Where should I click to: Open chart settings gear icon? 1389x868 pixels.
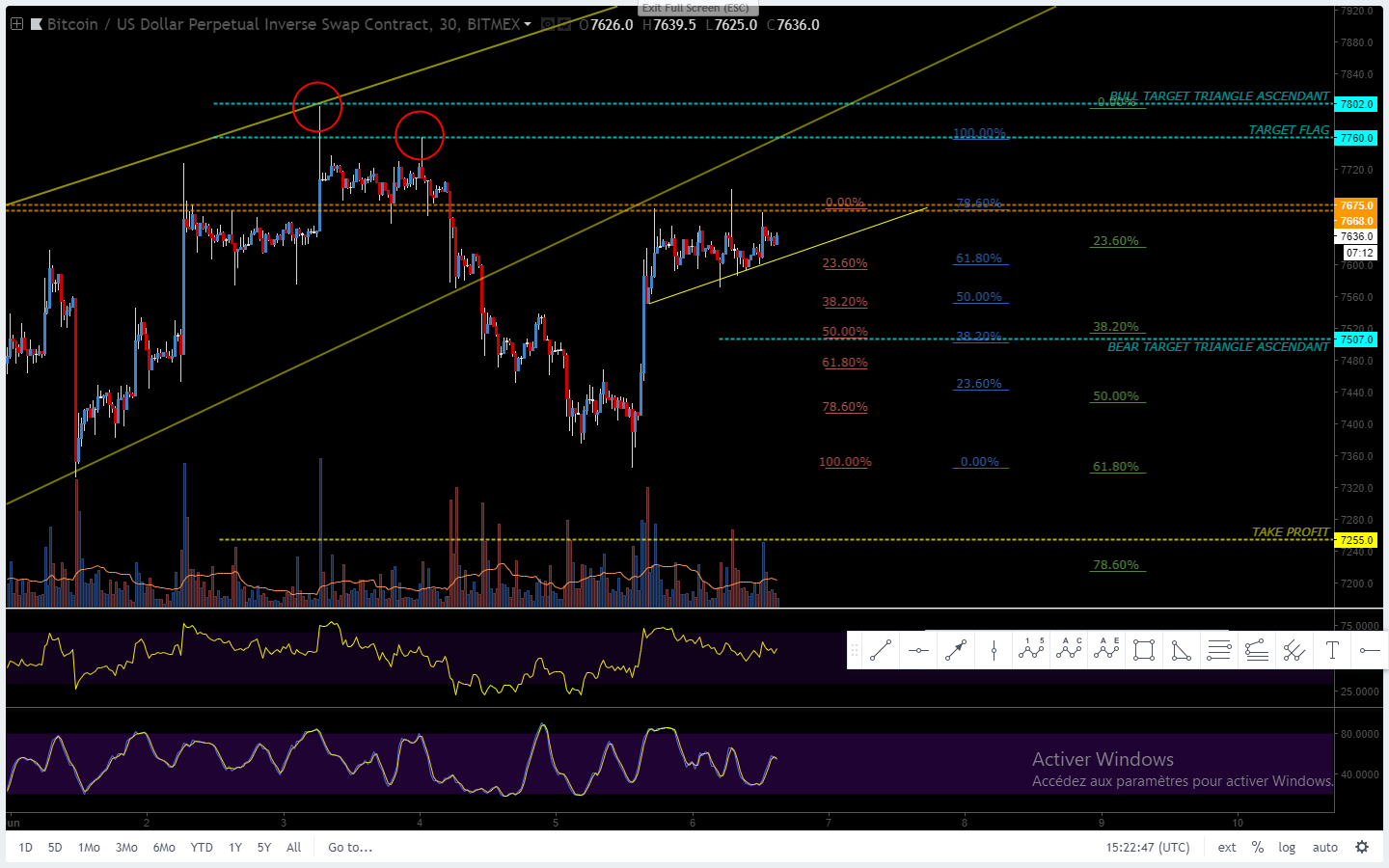click(1362, 848)
